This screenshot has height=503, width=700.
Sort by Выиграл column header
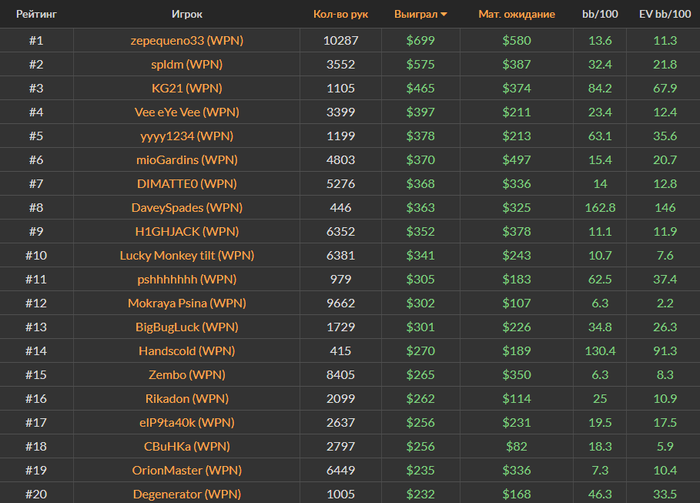416,14
